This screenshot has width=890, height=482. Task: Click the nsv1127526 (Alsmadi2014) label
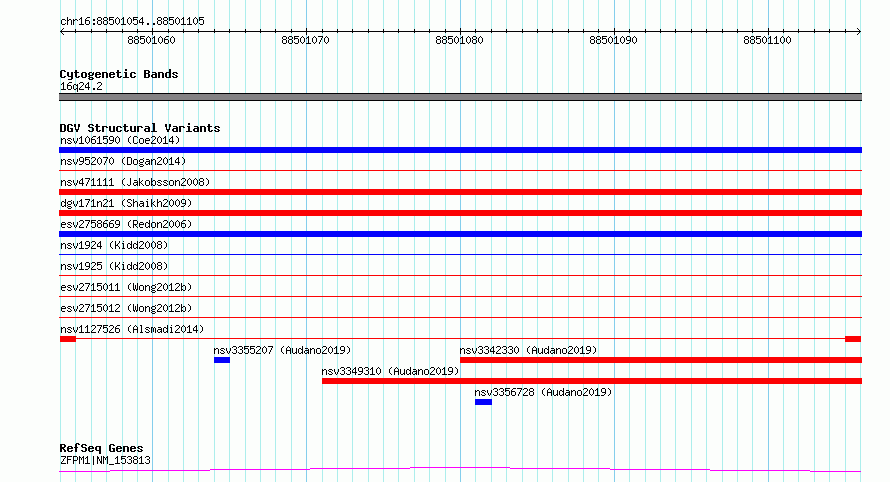click(132, 329)
